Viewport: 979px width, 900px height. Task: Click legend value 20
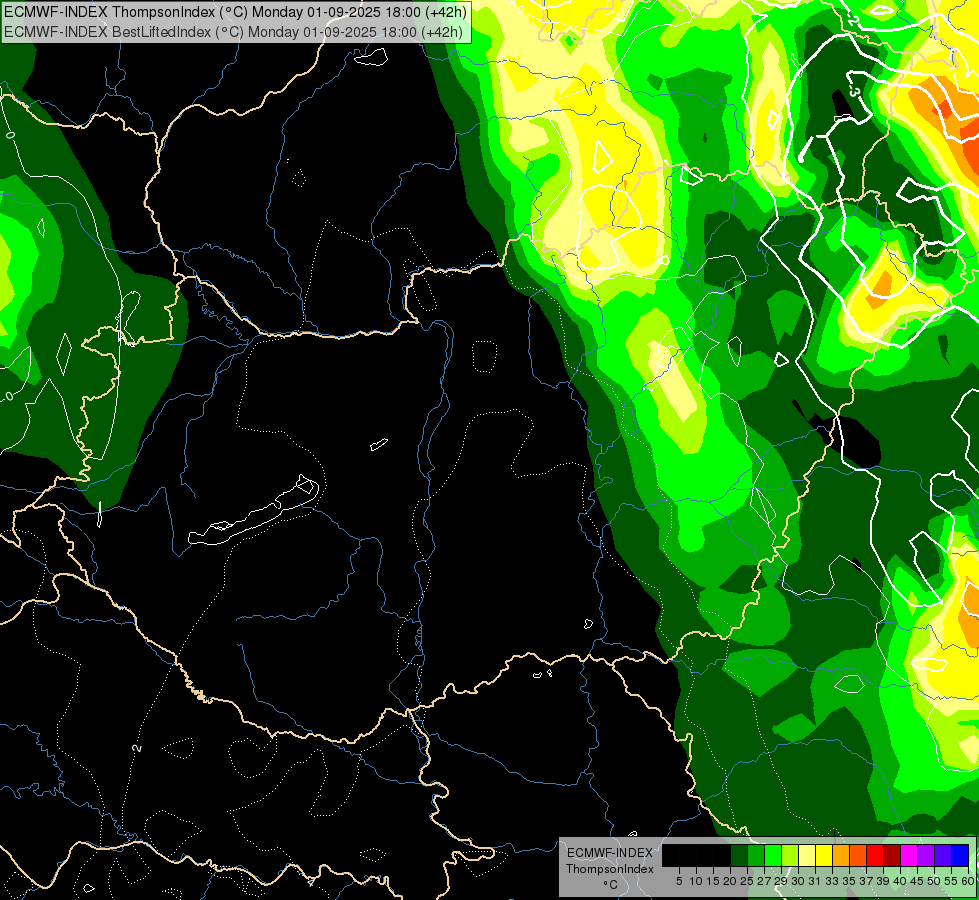730,881
